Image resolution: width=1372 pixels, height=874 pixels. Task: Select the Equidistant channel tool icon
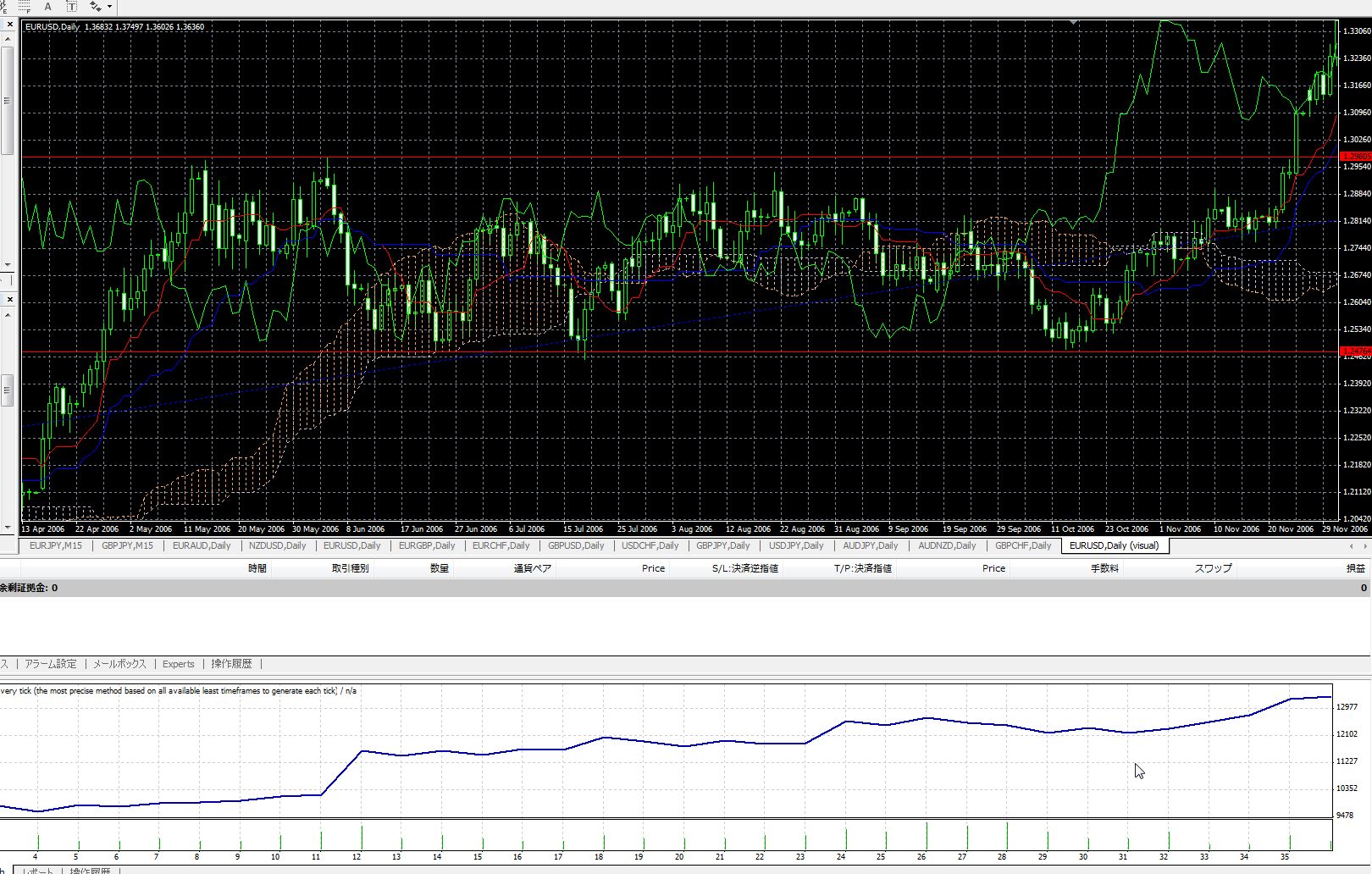pos(4,6)
